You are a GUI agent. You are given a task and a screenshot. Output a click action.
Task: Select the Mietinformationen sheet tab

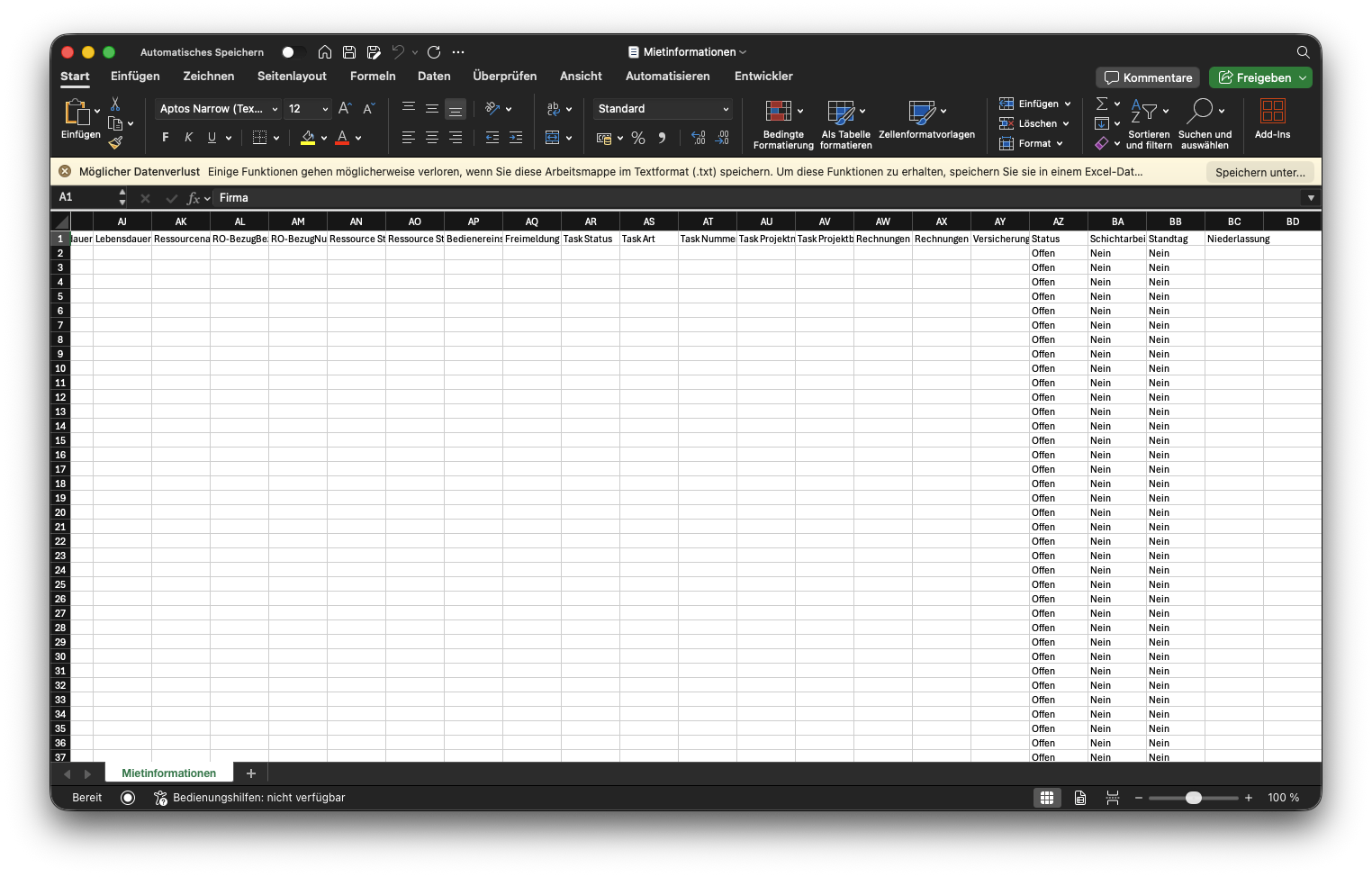(x=169, y=773)
